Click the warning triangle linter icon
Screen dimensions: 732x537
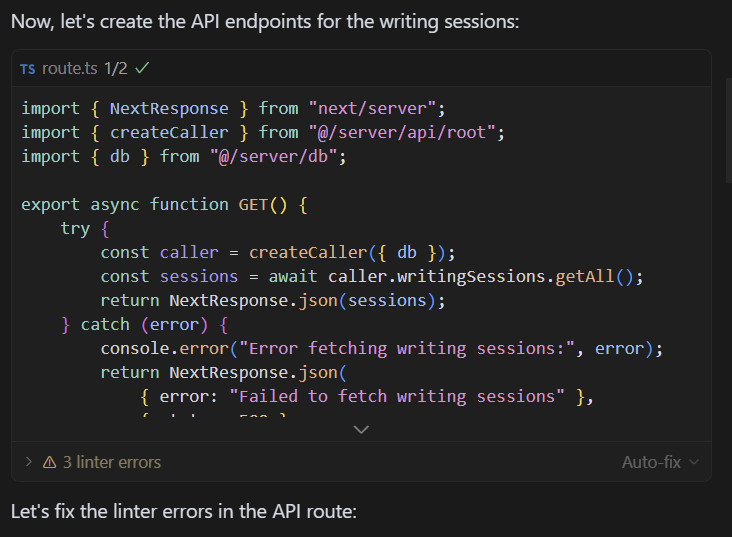[x=49, y=462]
